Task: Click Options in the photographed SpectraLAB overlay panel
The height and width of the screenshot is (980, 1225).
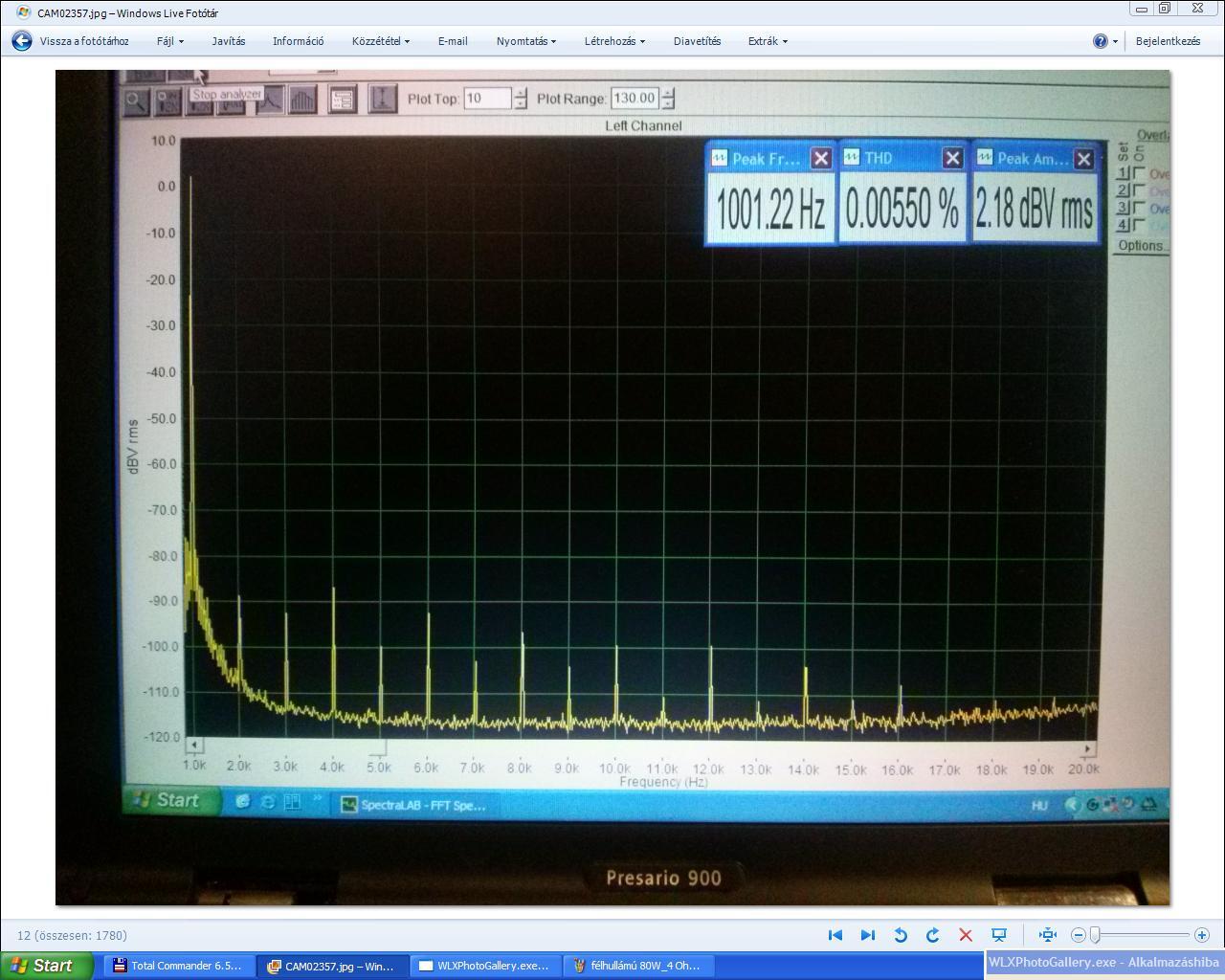Action: tap(1142, 246)
